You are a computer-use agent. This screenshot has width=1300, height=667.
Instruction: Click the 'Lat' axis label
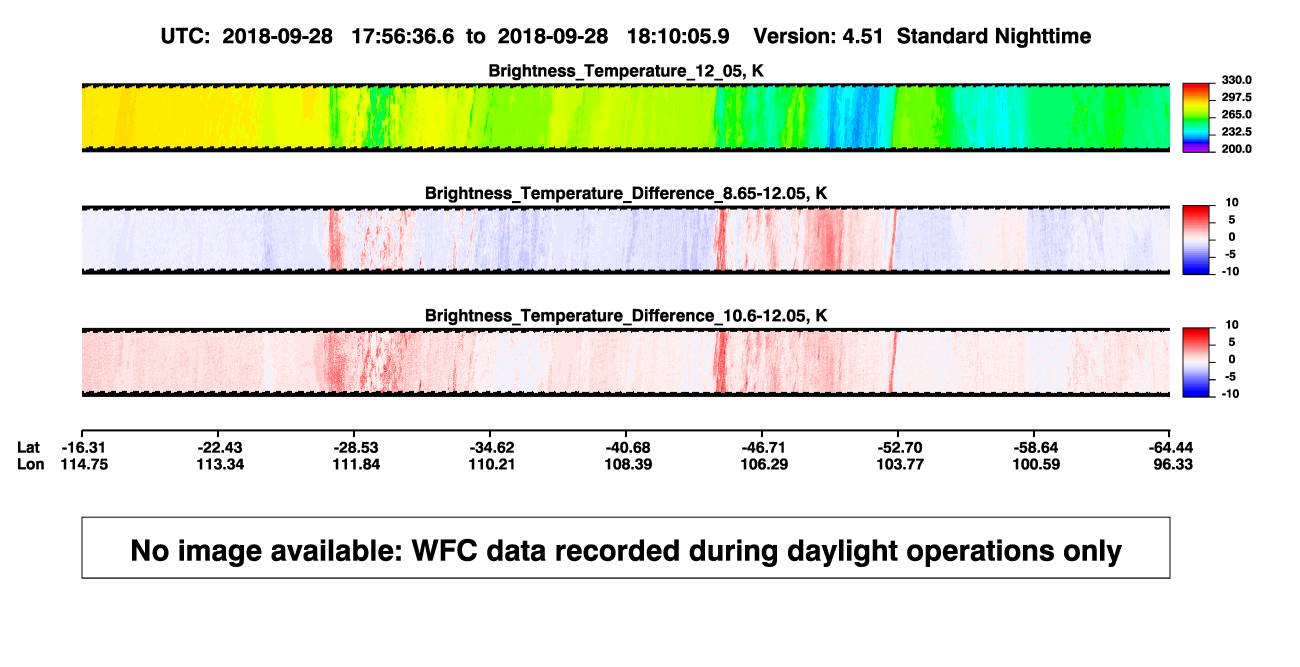click(x=28, y=447)
